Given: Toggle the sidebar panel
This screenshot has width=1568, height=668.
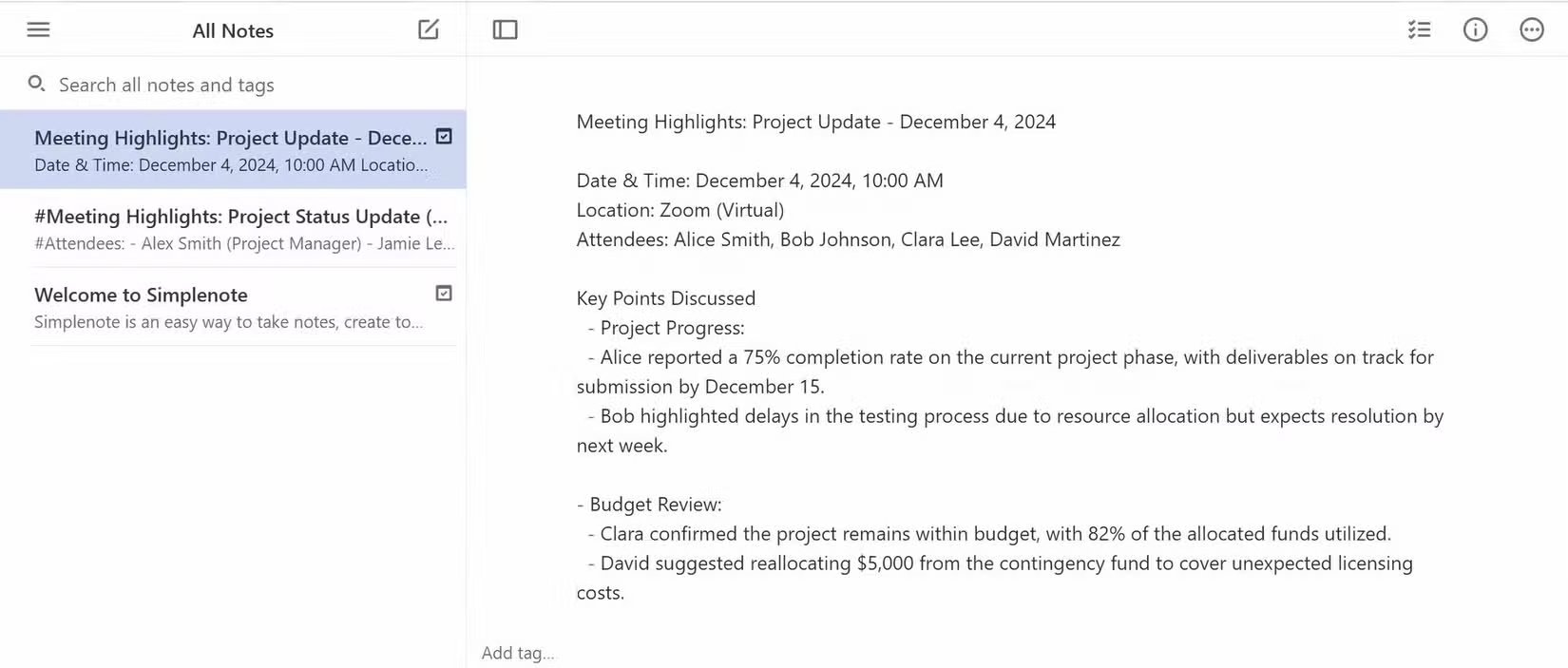Looking at the screenshot, I should (505, 29).
